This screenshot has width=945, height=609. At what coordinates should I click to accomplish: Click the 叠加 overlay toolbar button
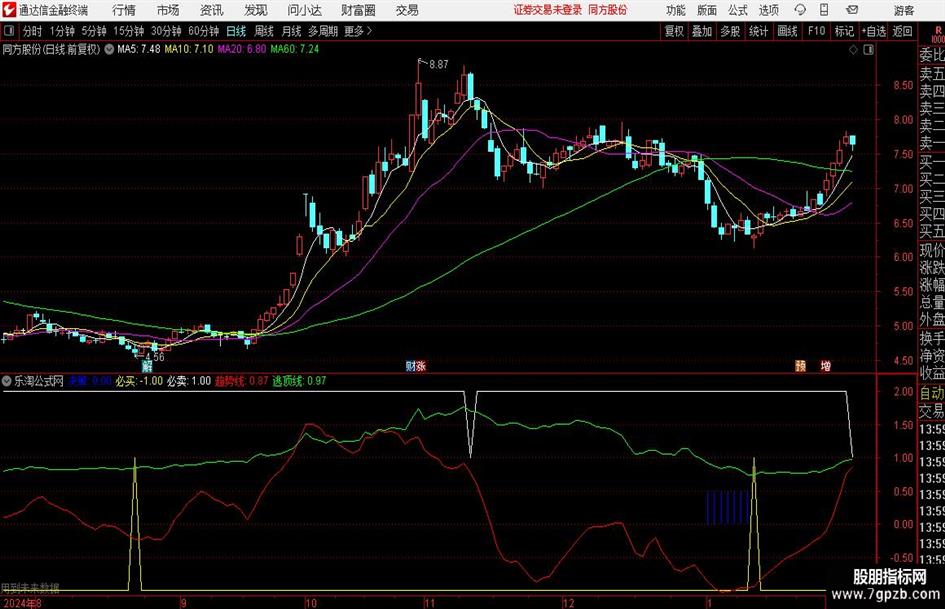click(702, 31)
